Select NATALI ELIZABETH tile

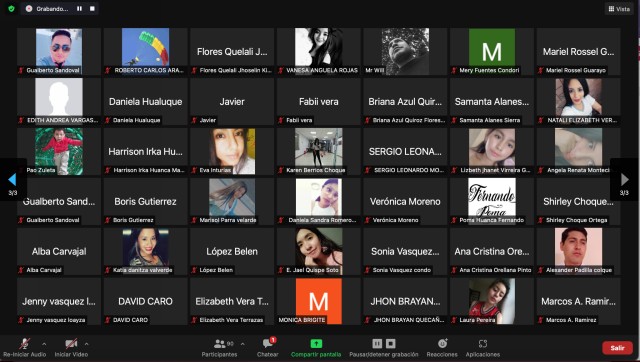coord(578,102)
